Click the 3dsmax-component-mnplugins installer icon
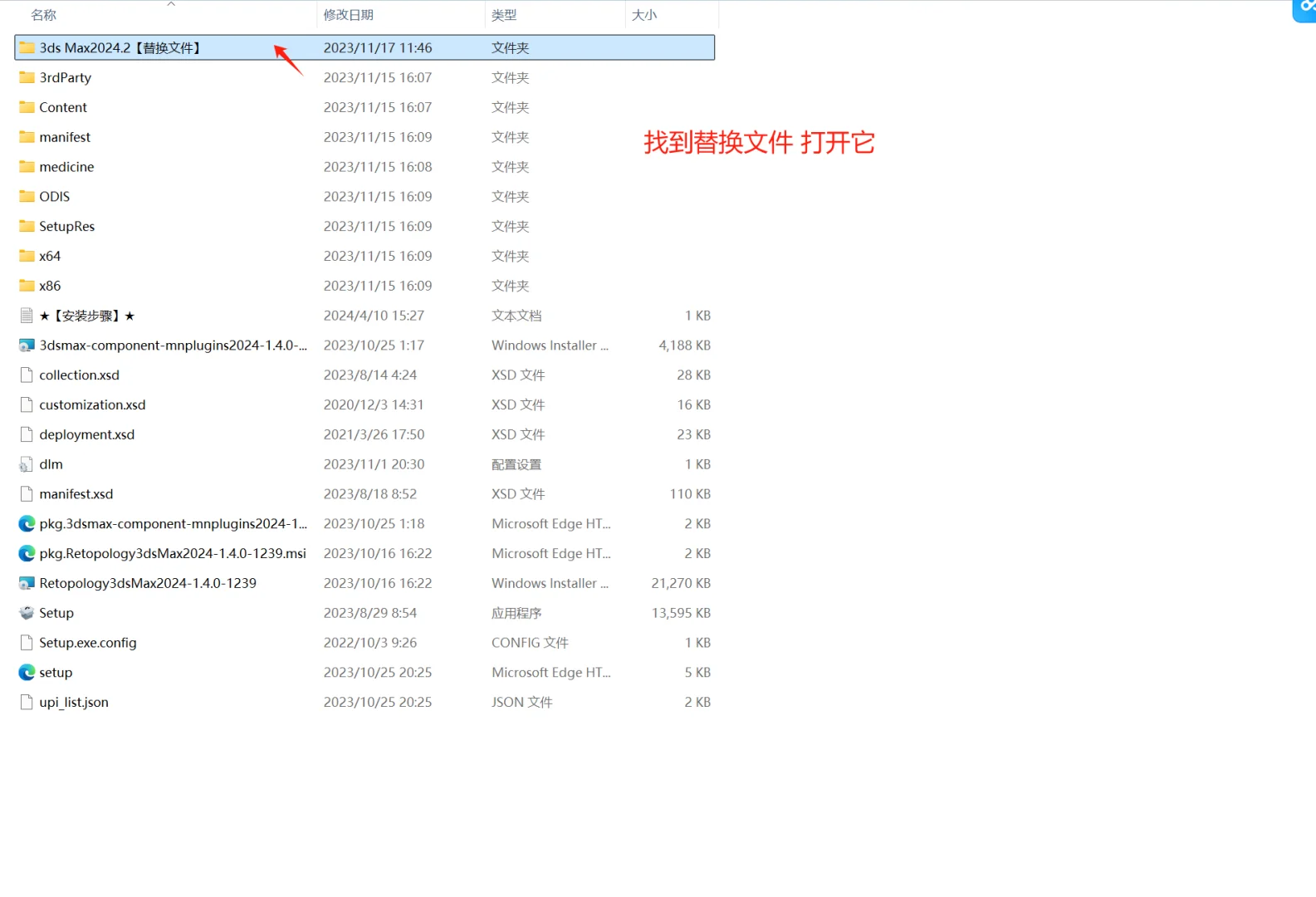1316x897 pixels. (x=27, y=346)
